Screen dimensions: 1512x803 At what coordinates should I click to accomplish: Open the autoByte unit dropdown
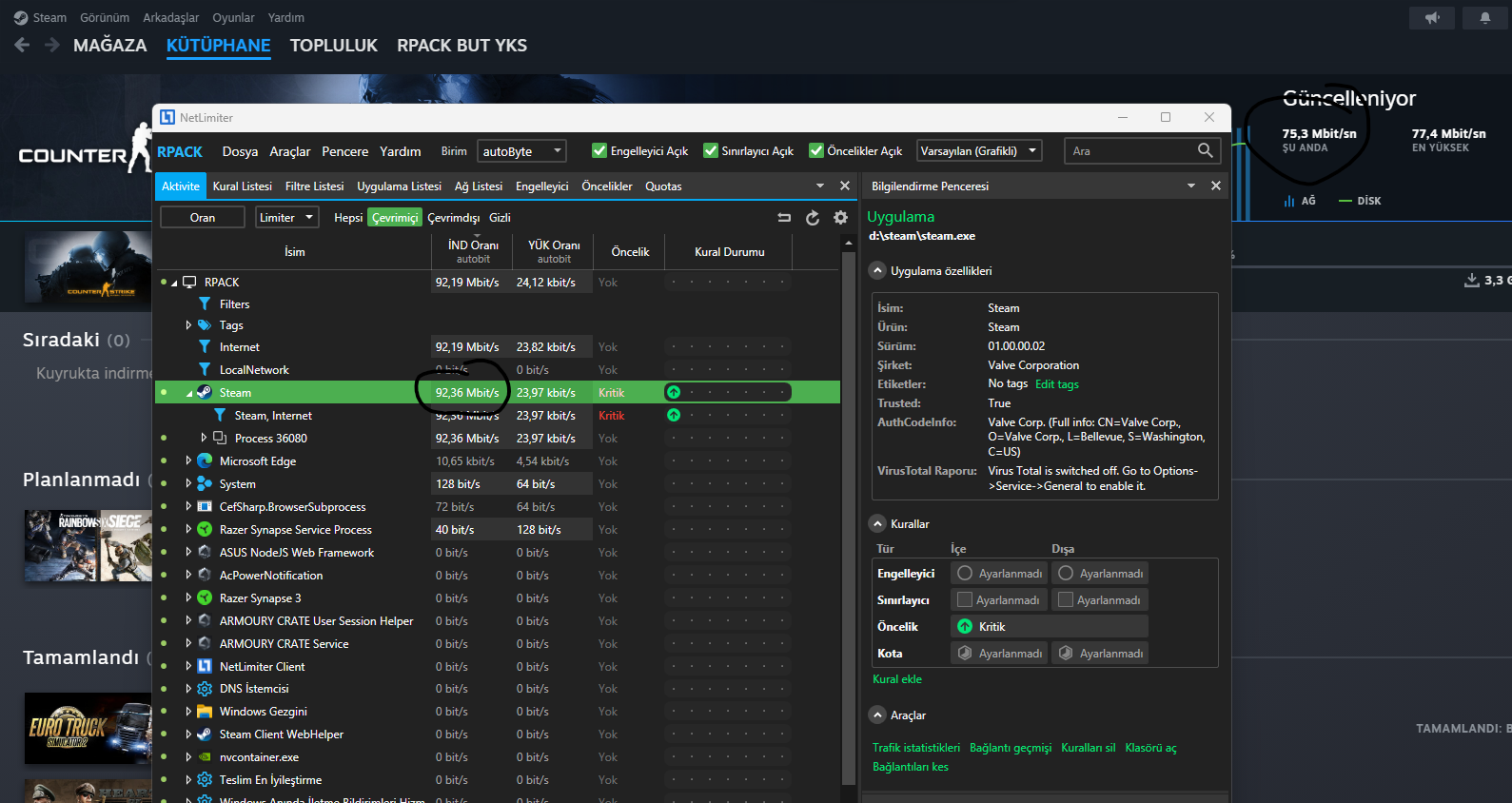pyautogui.click(x=521, y=150)
